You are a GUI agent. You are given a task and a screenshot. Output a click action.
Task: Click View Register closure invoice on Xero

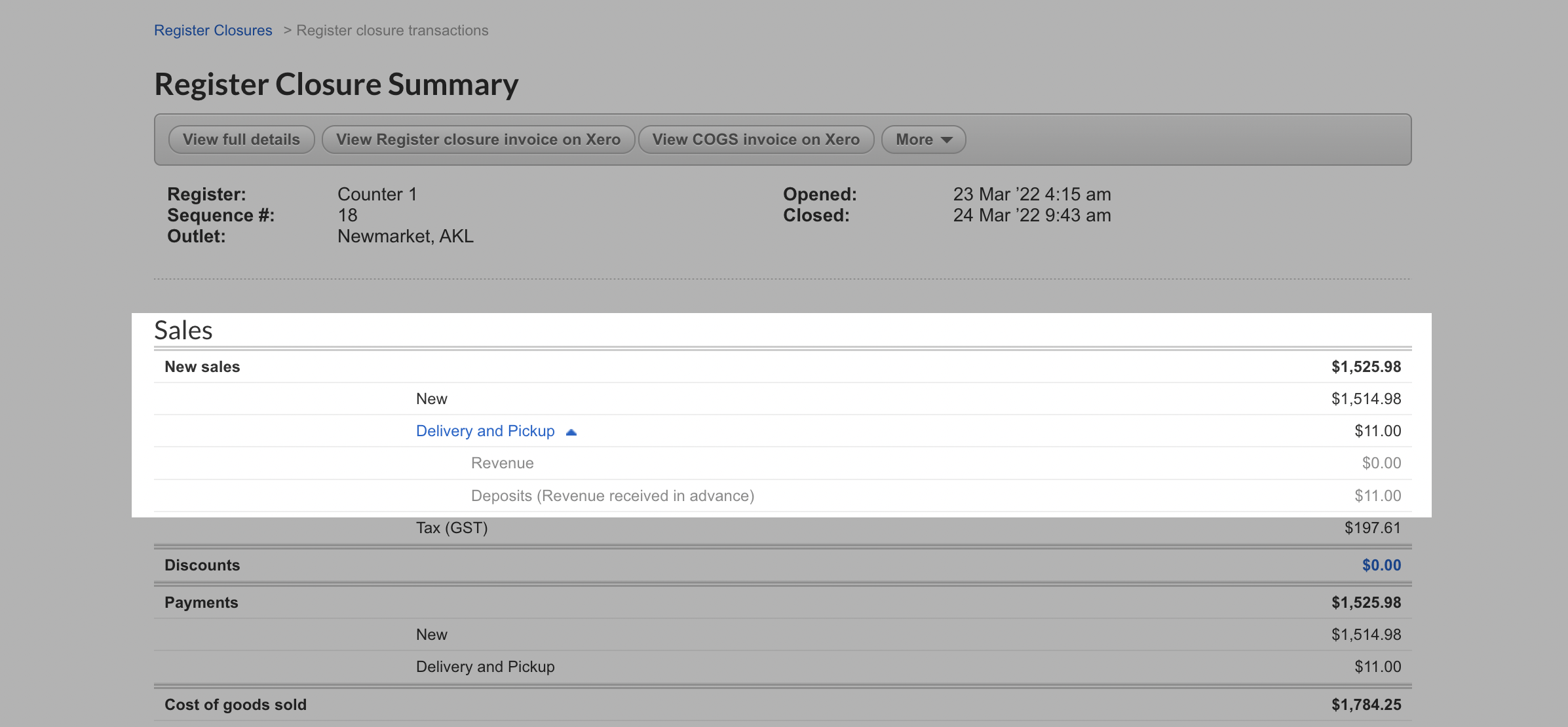tap(478, 140)
